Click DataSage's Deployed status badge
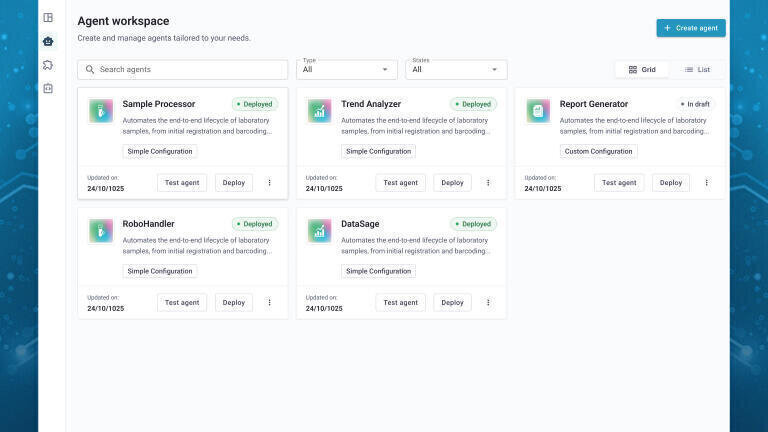This screenshot has height=432, width=768. (x=473, y=224)
